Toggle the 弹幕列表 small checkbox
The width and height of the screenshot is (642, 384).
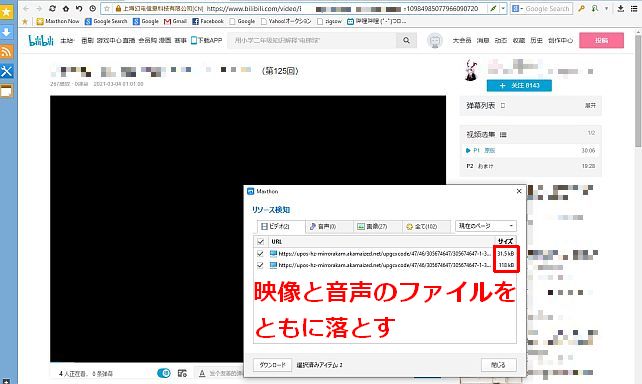(503, 105)
